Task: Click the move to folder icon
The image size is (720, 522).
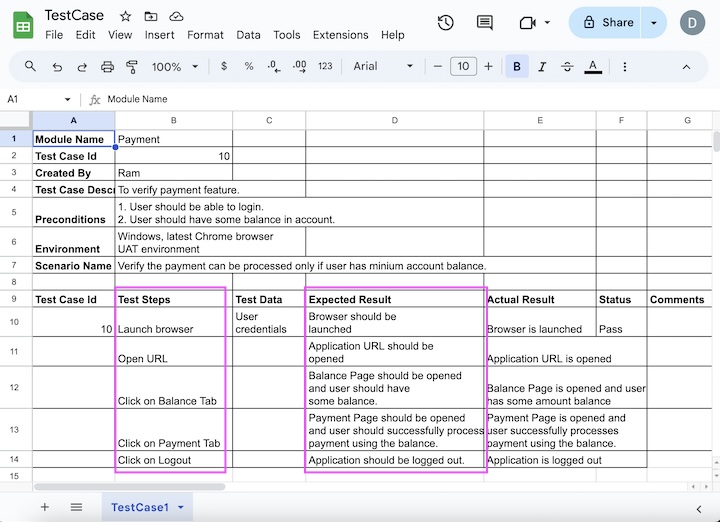Action: point(151,16)
